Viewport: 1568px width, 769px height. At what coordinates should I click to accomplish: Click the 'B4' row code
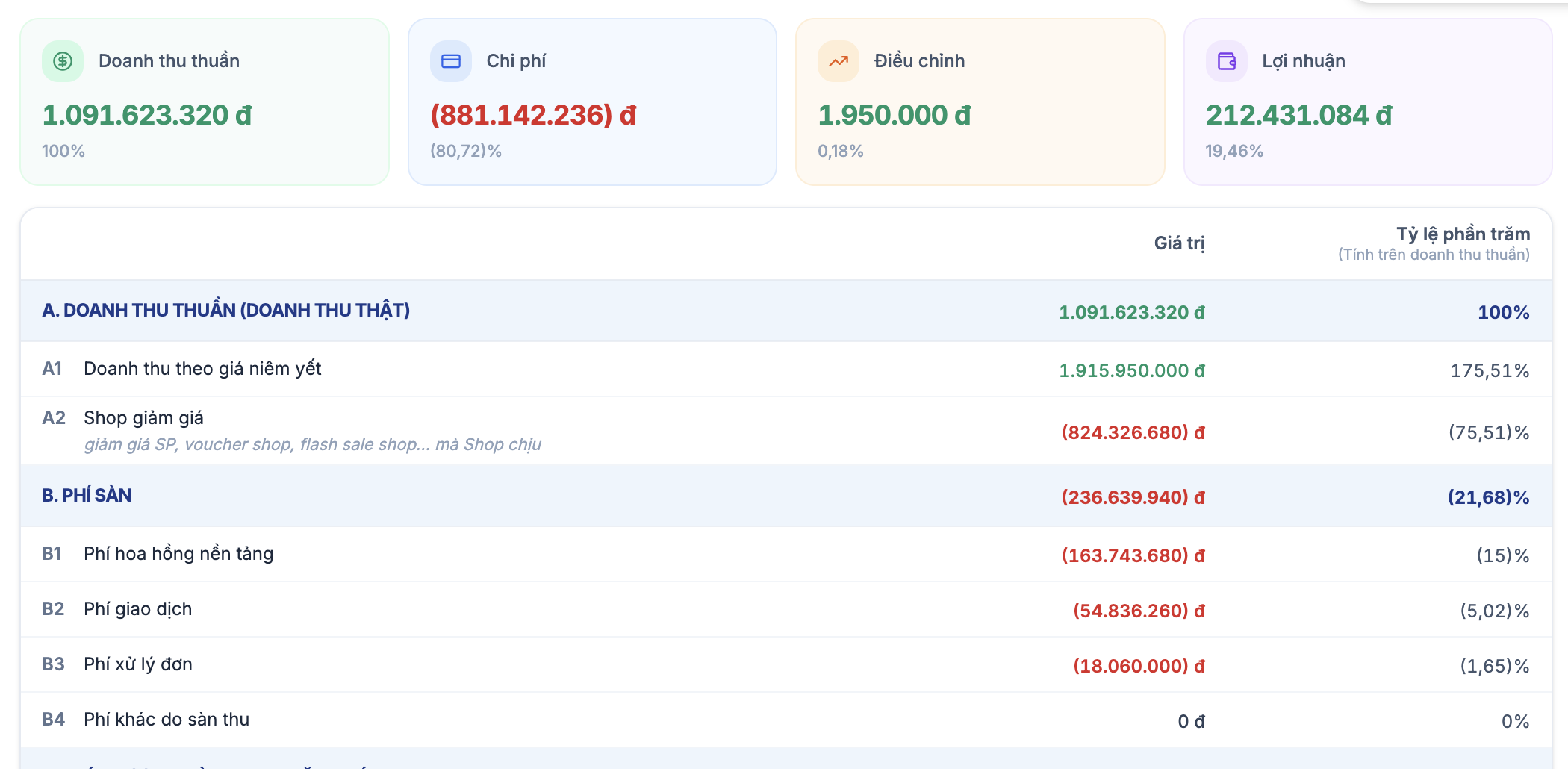pyautogui.click(x=53, y=720)
